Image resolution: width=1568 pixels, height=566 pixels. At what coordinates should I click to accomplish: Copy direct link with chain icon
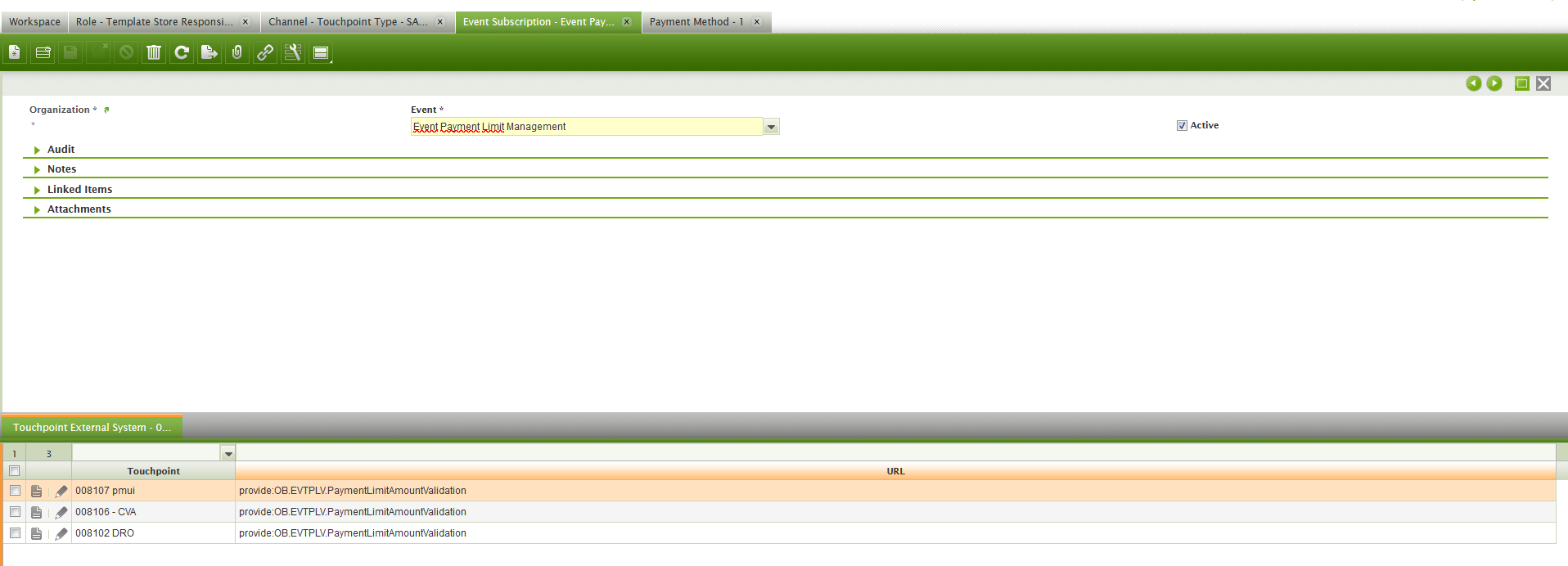click(x=265, y=52)
